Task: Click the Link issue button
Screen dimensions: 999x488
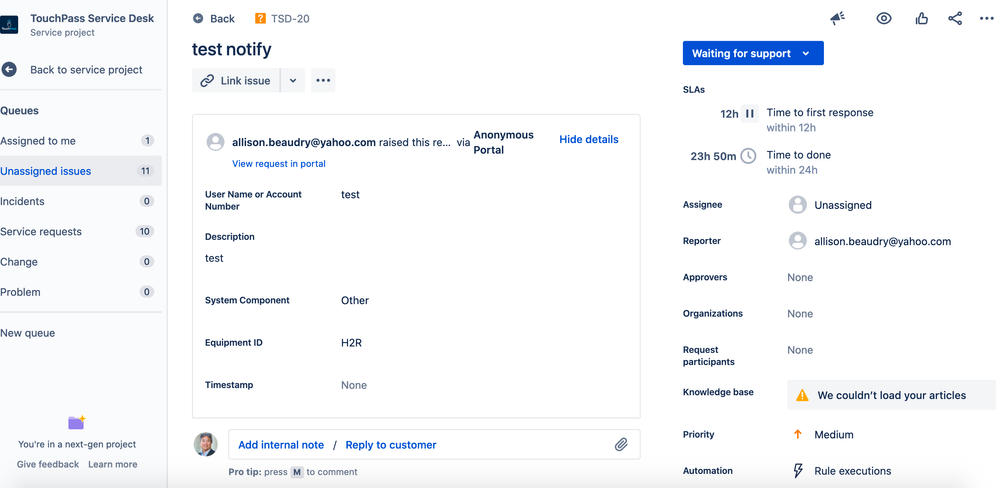Action: pyautogui.click(x=236, y=80)
